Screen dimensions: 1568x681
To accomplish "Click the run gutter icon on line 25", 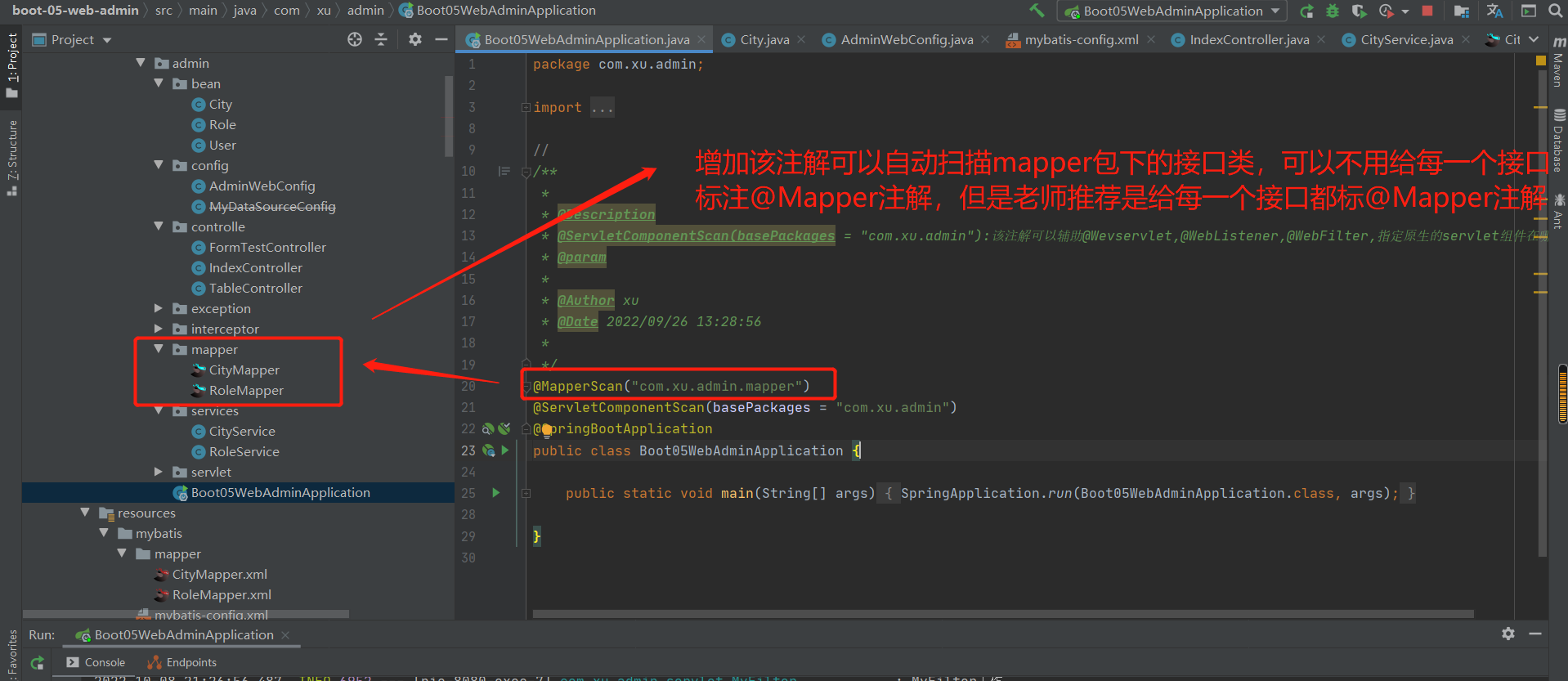I will click(495, 493).
